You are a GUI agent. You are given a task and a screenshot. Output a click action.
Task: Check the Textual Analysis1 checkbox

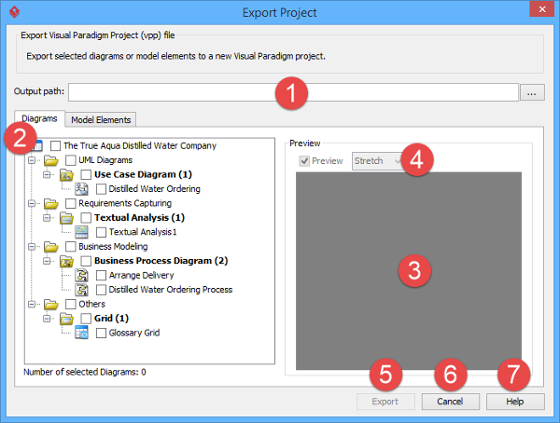click(x=101, y=232)
